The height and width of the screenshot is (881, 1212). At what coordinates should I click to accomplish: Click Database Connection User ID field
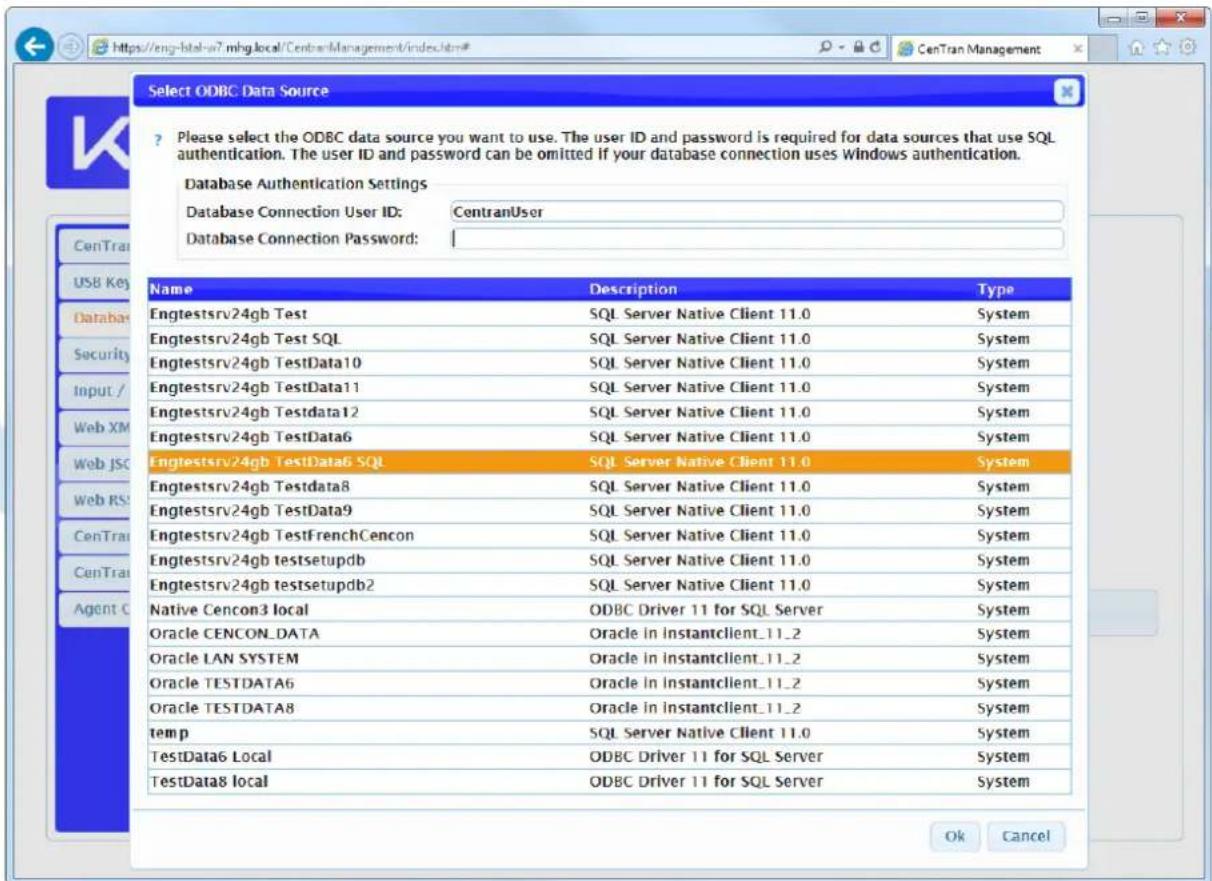pos(757,211)
